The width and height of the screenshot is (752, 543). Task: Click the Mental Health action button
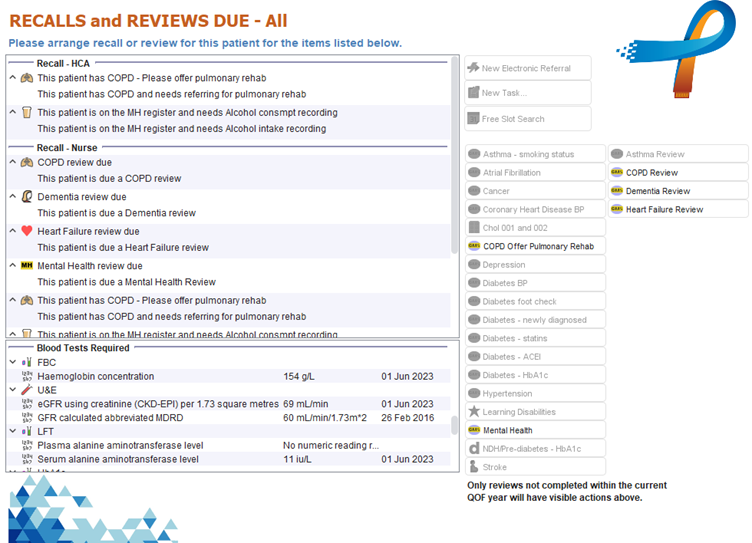535,430
